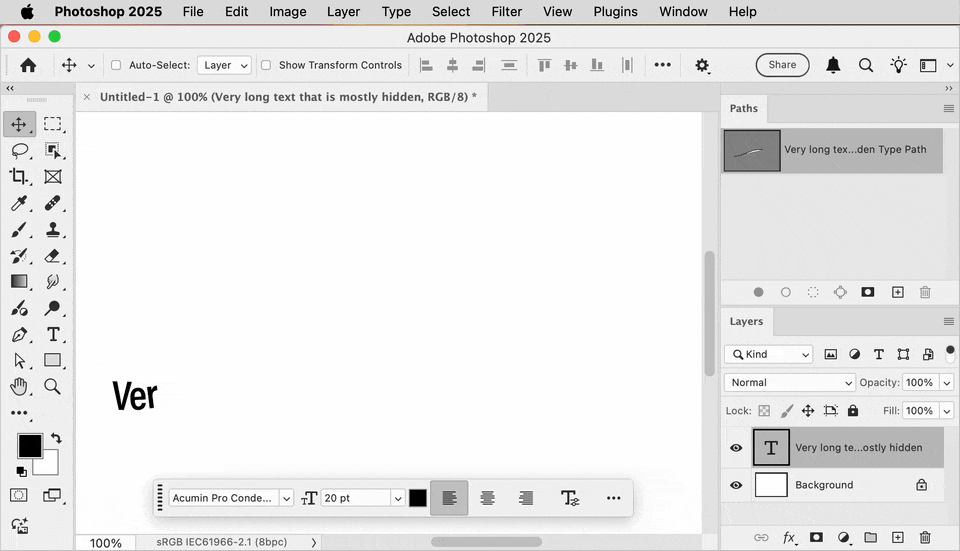Select the Hand tool
The height and width of the screenshot is (551, 960).
(x=19, y=387)
